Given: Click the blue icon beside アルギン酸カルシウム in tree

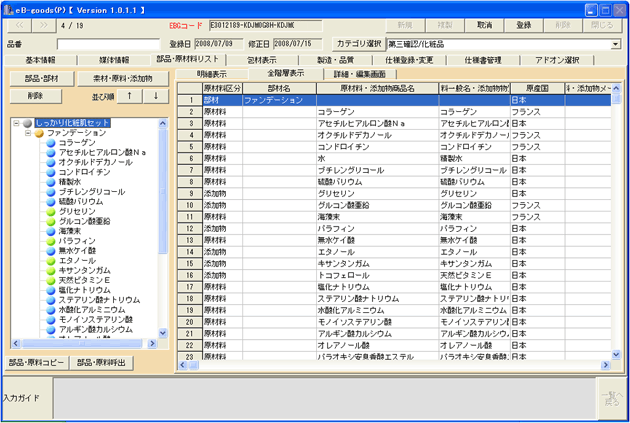Looking at the screenshot, I should tap(51, 329).
